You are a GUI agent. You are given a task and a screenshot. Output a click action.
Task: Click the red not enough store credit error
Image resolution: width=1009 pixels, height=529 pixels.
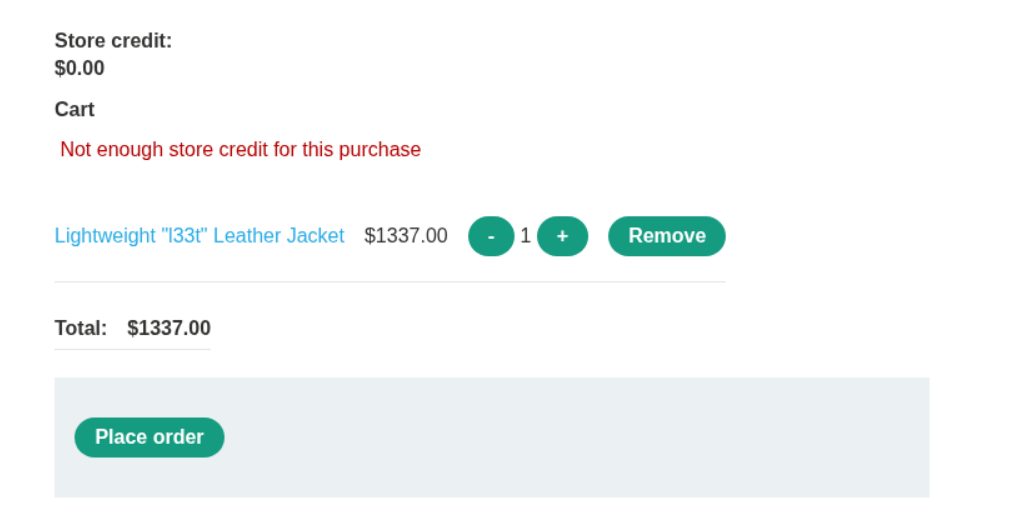[240, 149]
